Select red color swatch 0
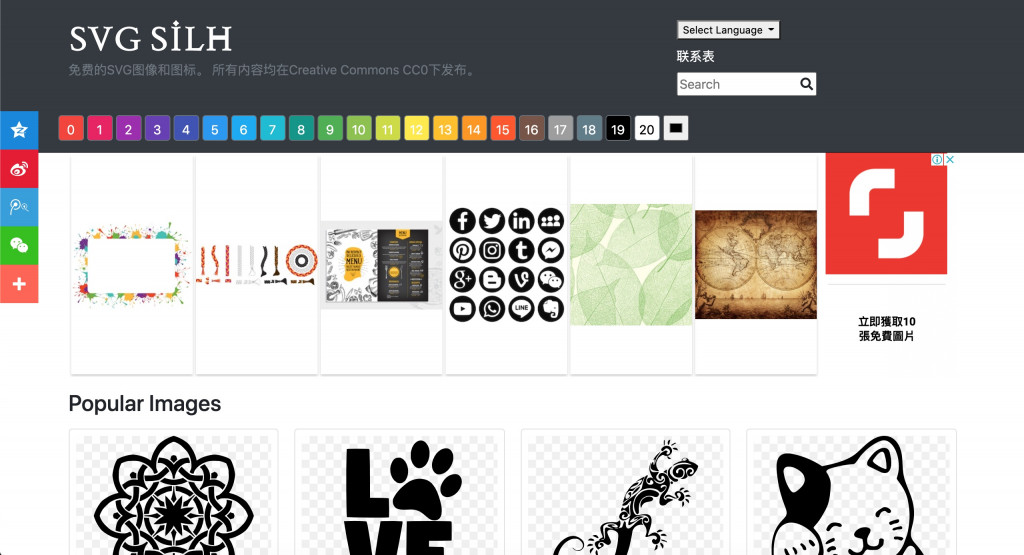Image resolution: width=1024 pixels, height=555 pixels. pos(71,129)
